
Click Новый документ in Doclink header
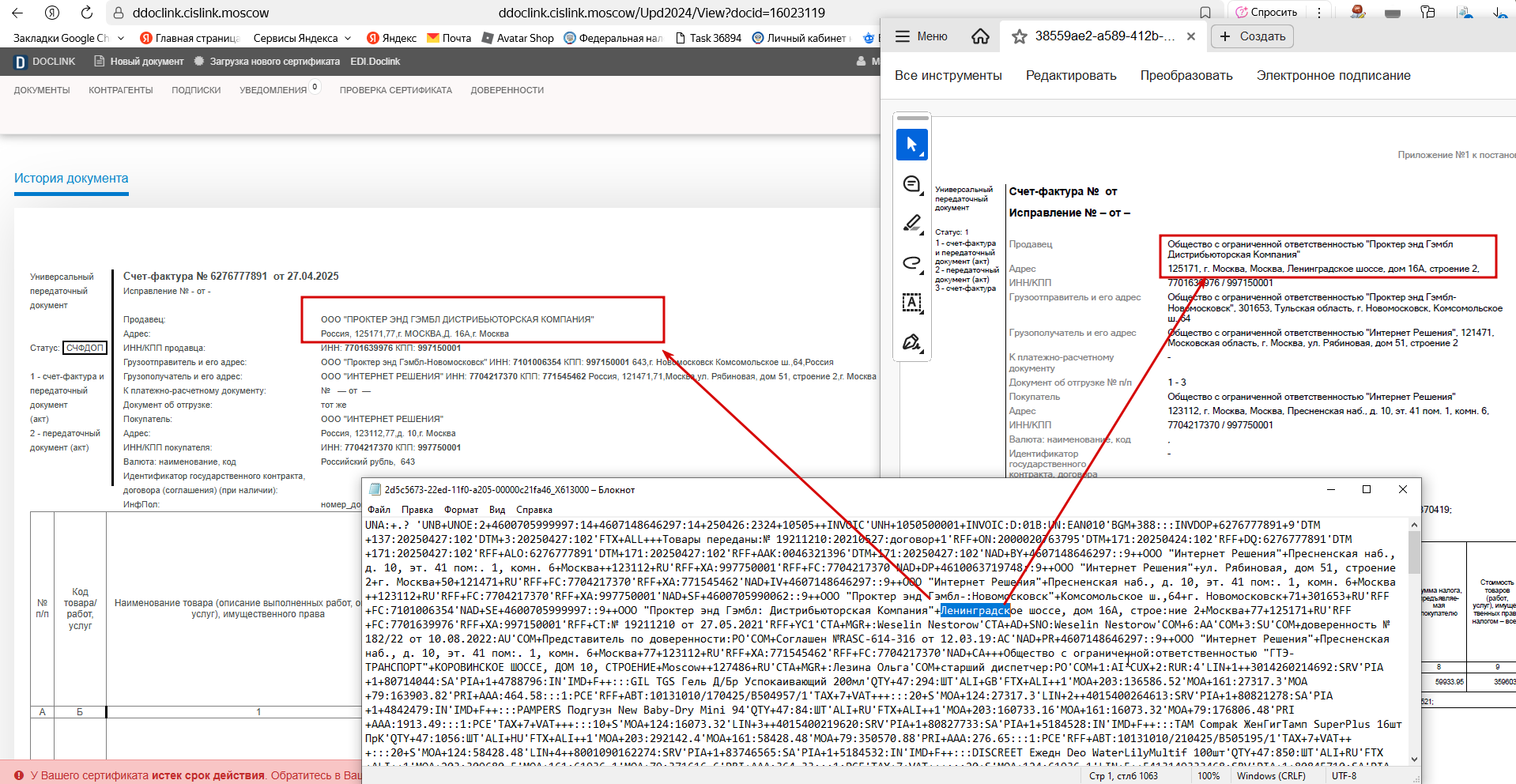tap(138, 62)
